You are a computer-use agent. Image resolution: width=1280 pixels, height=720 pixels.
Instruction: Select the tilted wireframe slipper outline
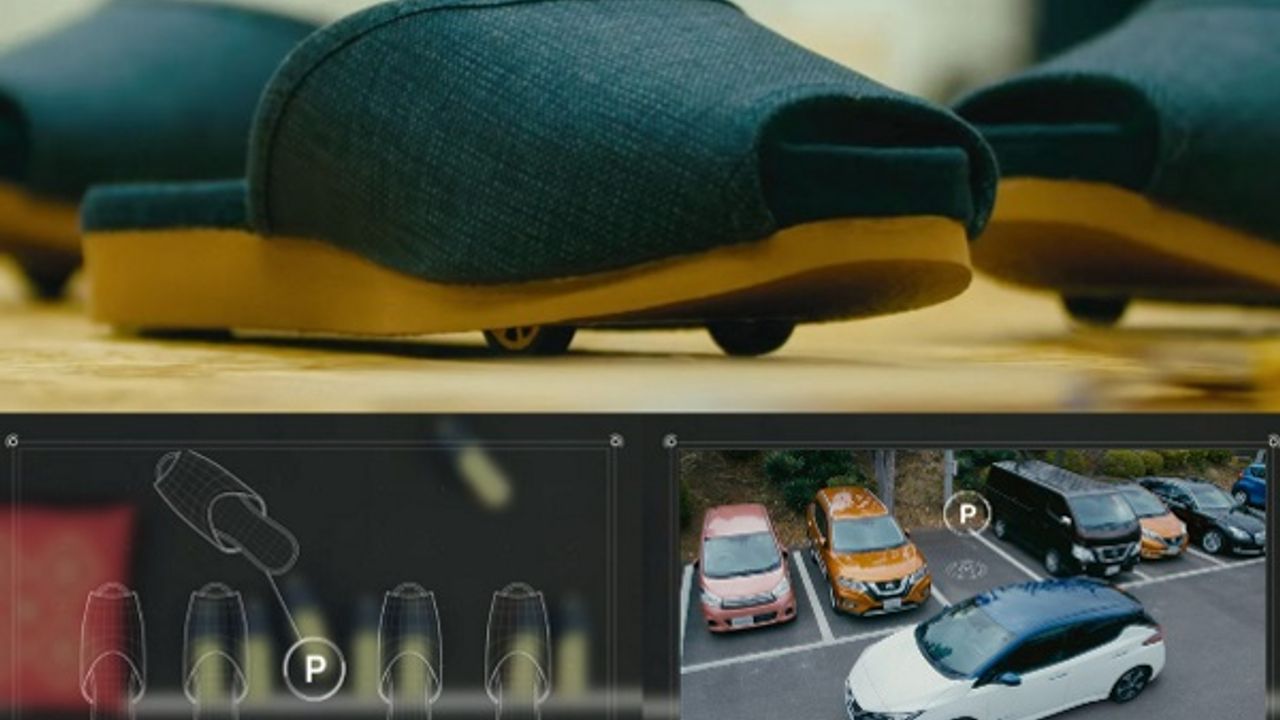pos(226,511)
